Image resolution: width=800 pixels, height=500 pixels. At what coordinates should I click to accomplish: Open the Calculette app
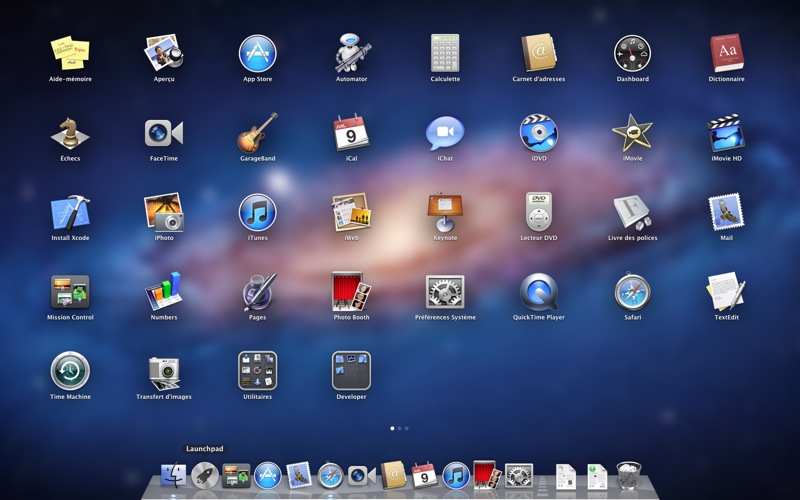[x=445, y=53]
